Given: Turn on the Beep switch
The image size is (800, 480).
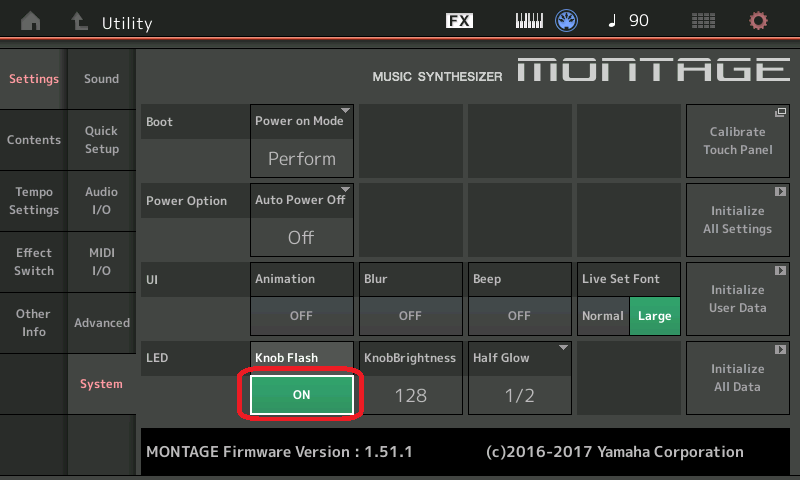Looking at the screenshot, I should 519,315.
